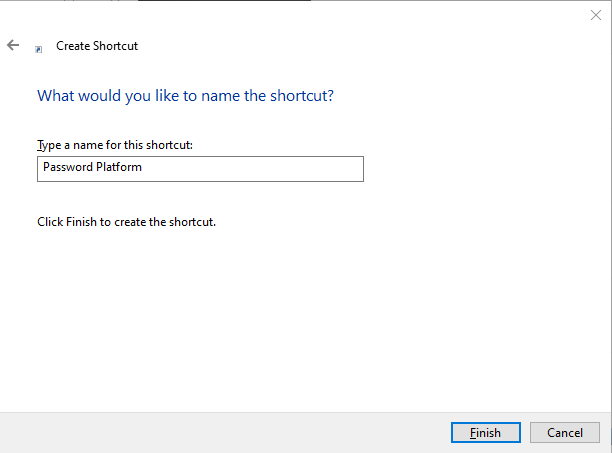Close the Create Shortcut dialog with X
This screenshot has height=453, width=612.
pyautogui.click(x=595, y=14)
